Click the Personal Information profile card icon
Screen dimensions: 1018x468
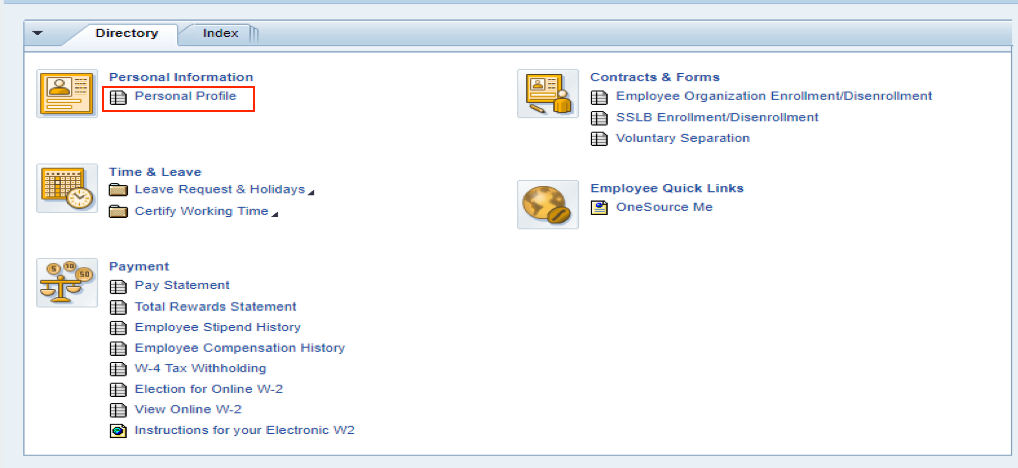[67, 94]
